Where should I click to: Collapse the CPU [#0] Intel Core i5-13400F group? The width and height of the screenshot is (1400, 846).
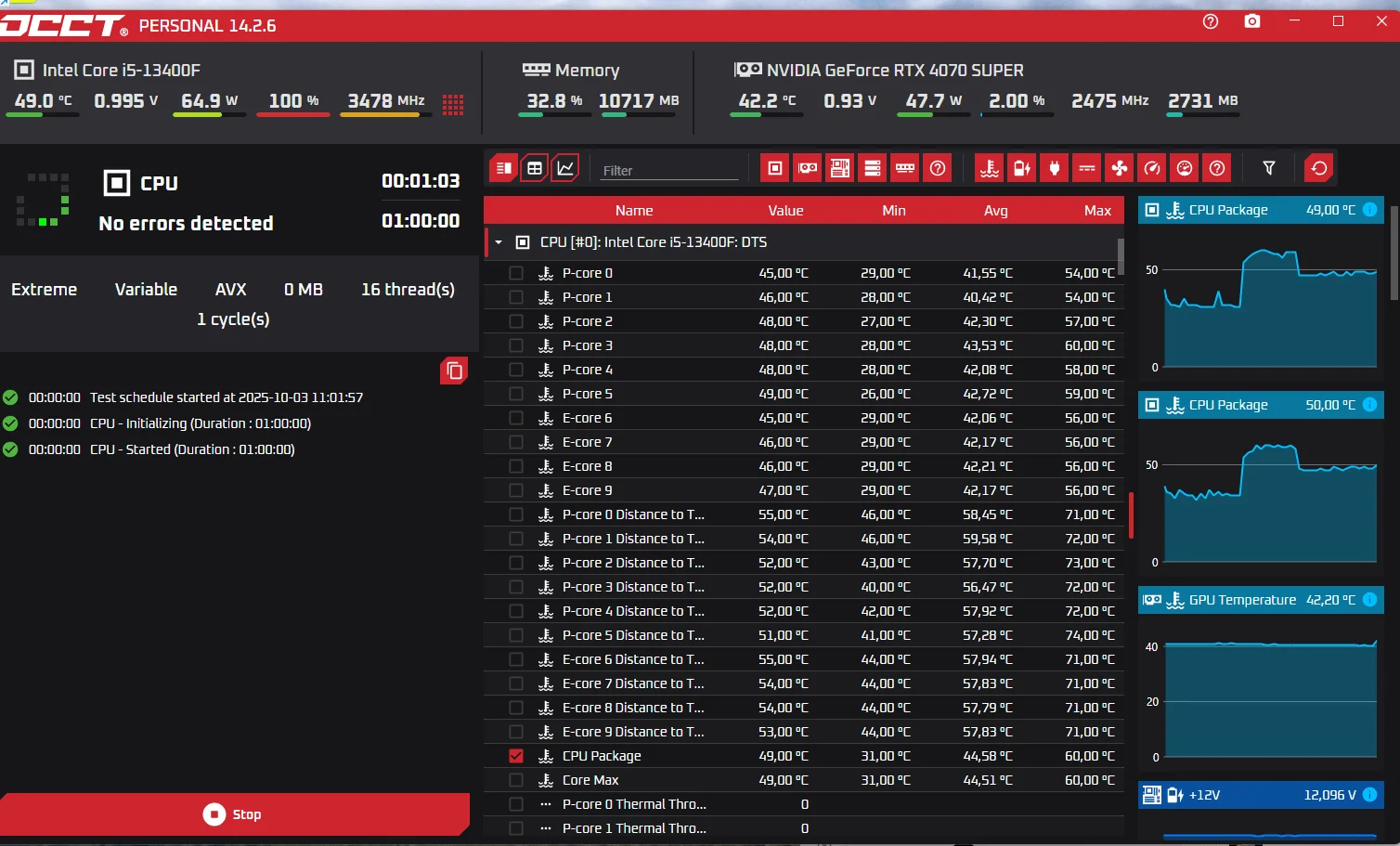click(x=499, y=242)
